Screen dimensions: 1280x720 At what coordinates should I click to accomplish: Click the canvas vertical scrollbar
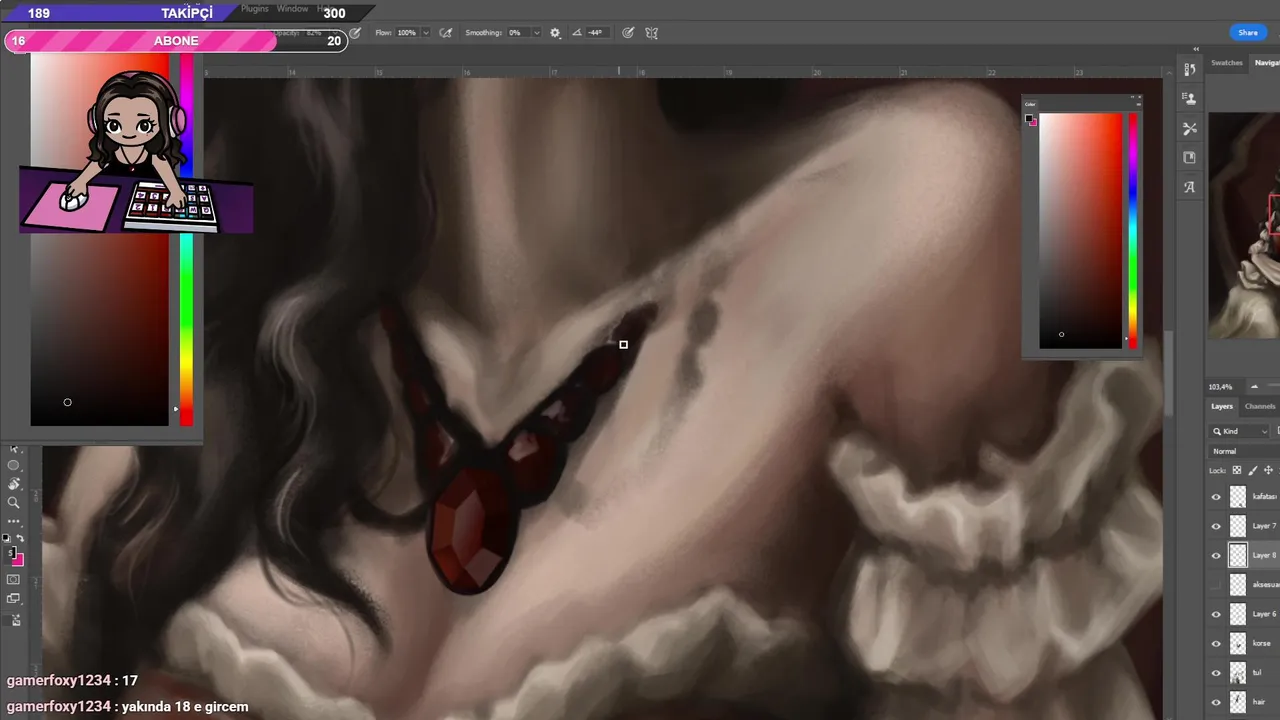tap(1167, 375)
